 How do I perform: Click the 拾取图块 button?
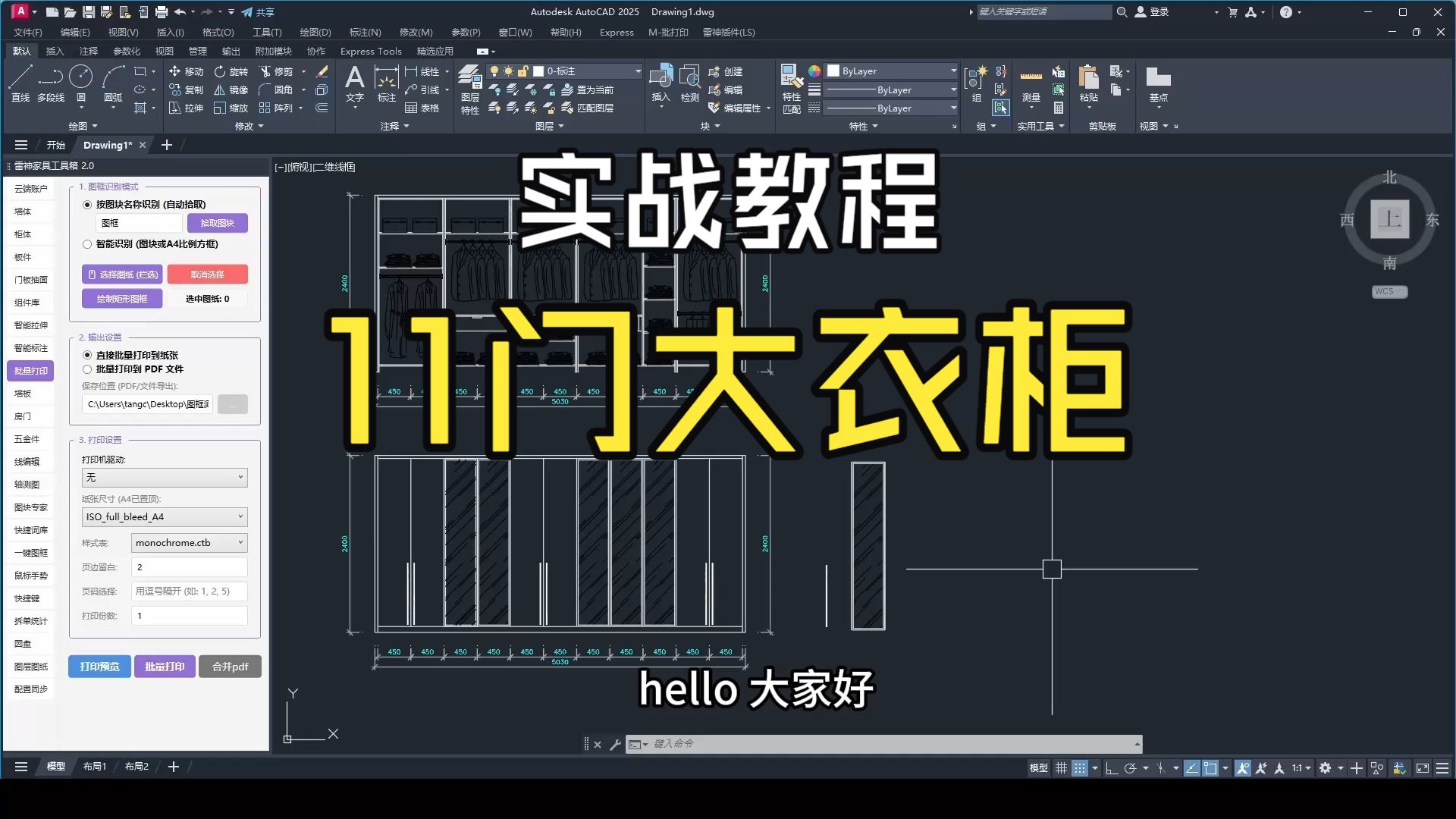[x=218, y=224]
